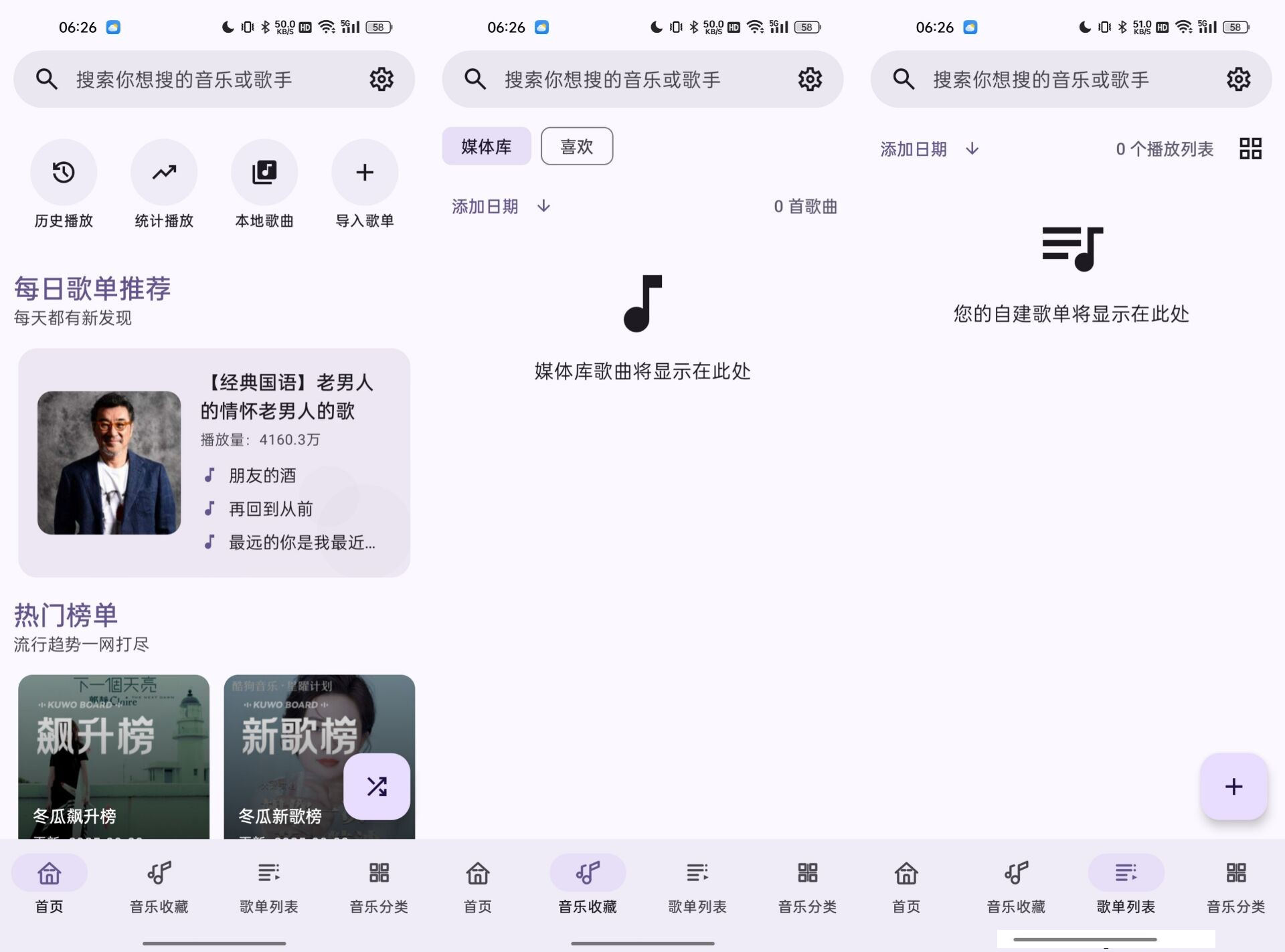Open the 【经典国语】老男人 recommended playlist
Image resolution: width=1285 pixels, height=952 pixels.
point(214,462)
